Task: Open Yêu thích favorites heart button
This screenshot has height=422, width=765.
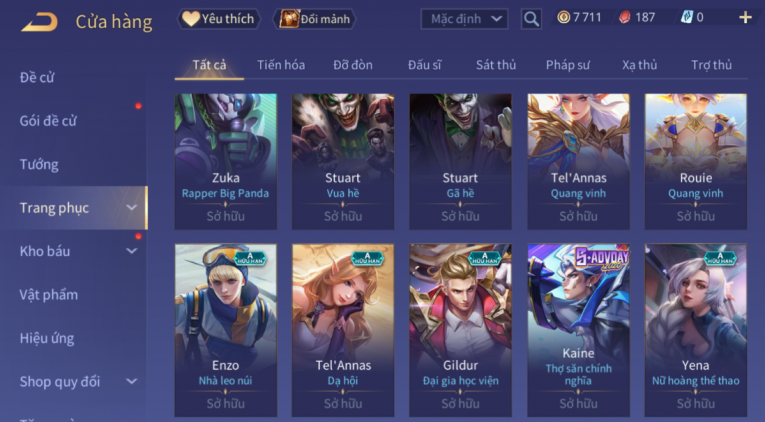Action: (x=218, y=19)
